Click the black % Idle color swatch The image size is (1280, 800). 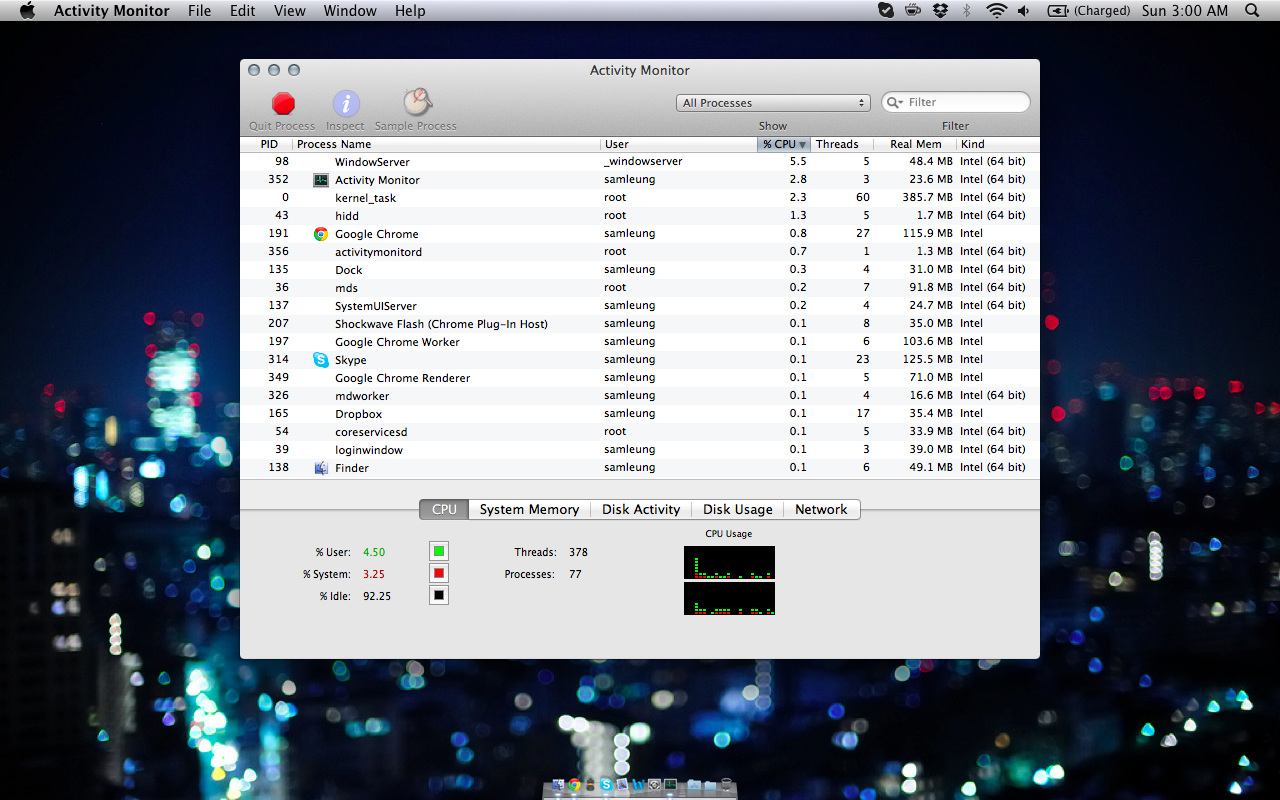(x=439, y=596)
